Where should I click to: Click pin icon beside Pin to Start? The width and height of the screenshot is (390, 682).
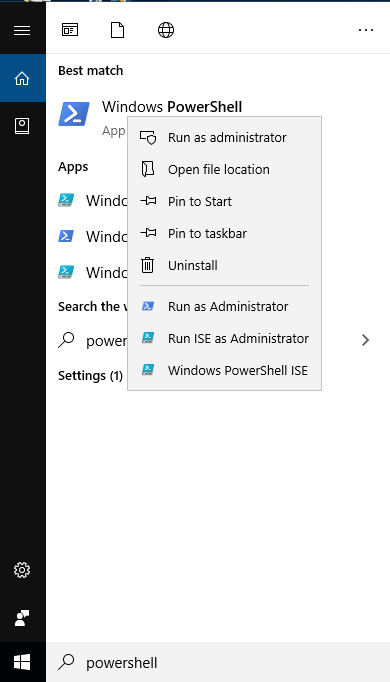tap(148, 201)
